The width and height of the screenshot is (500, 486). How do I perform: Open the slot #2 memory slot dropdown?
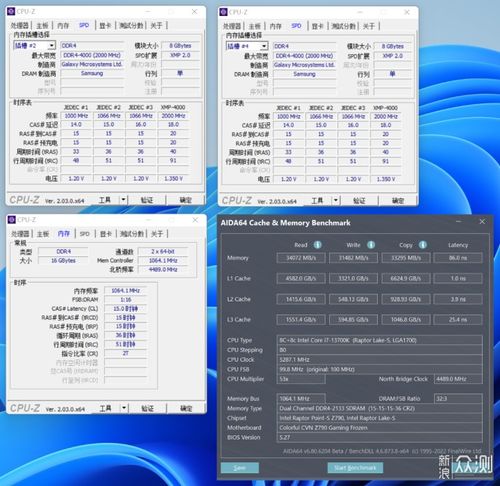point(52,45)
